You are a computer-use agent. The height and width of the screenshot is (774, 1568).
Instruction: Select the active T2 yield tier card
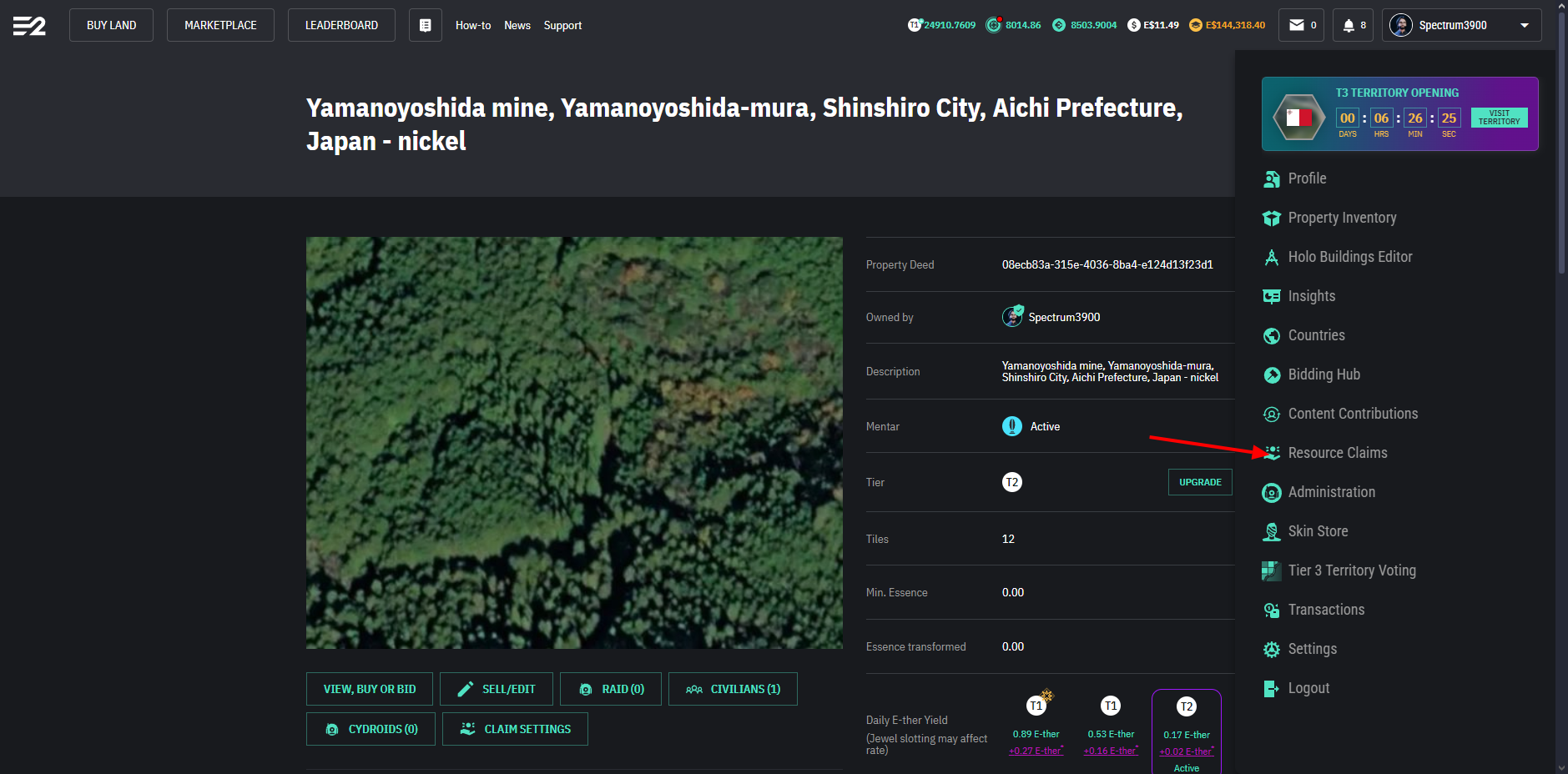[x=1186, y=731]
